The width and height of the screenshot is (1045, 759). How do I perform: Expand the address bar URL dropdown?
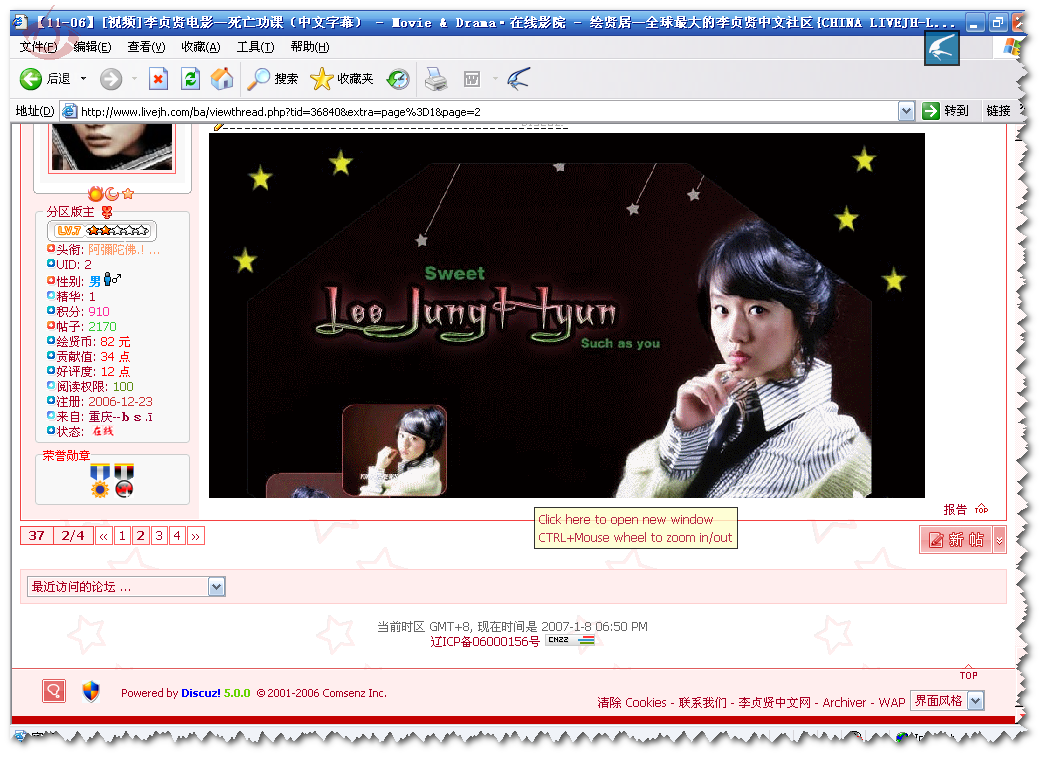[x=906, y=111]
